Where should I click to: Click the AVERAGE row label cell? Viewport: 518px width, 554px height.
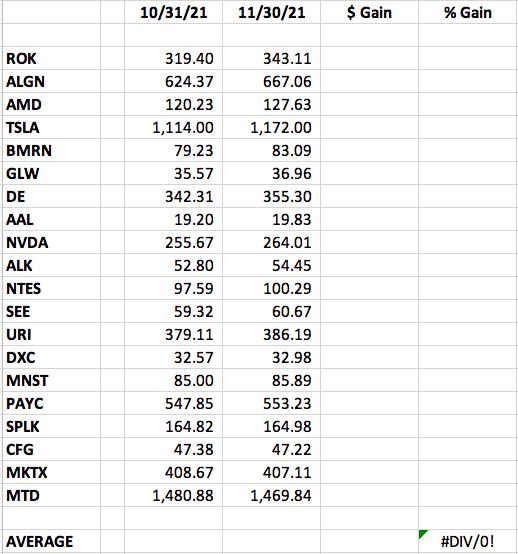(x=52, y=541)
